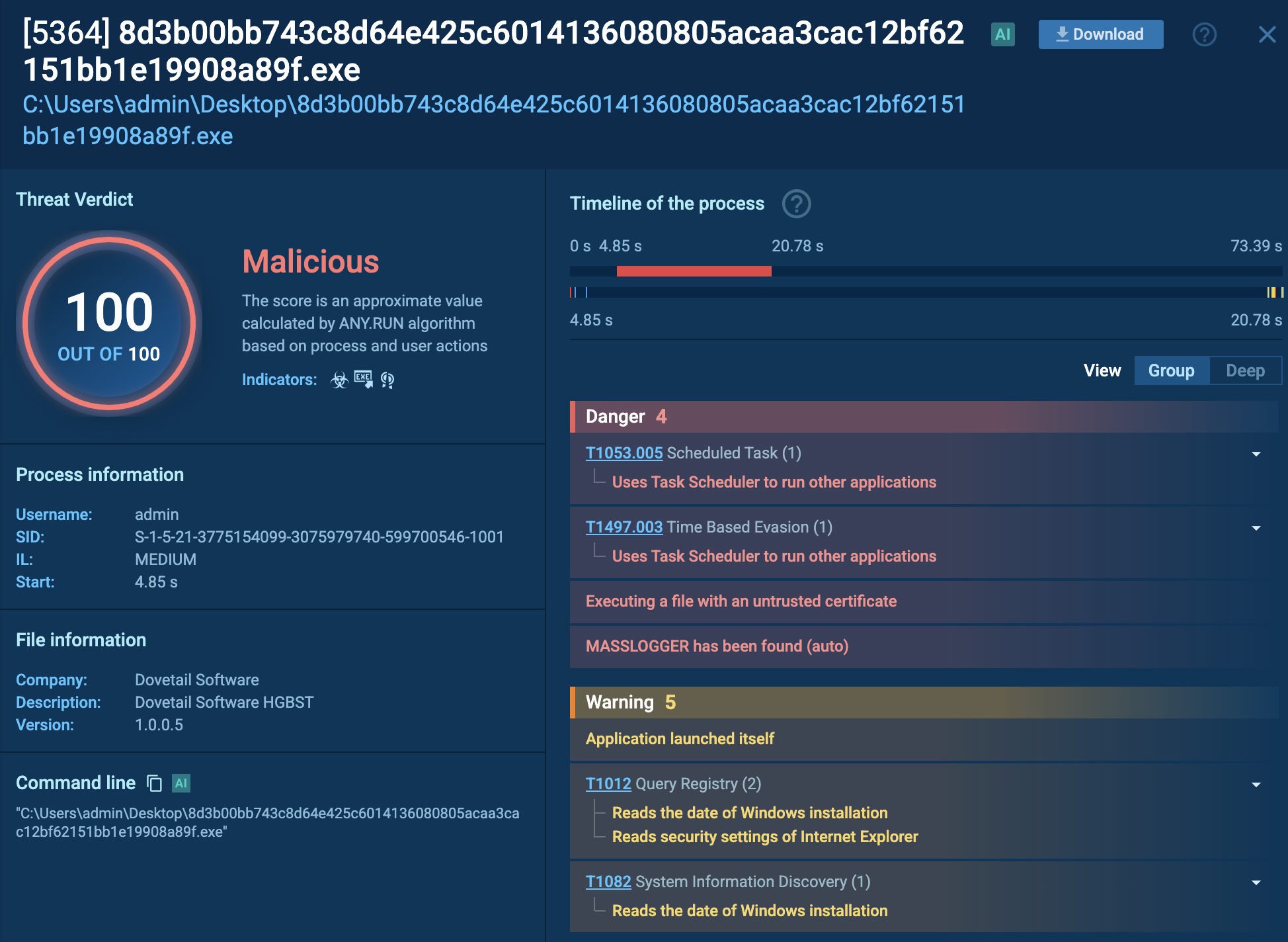Click the Timeline of the process help icon
The height and width of the screenshot is (942, 1288).
796,204
